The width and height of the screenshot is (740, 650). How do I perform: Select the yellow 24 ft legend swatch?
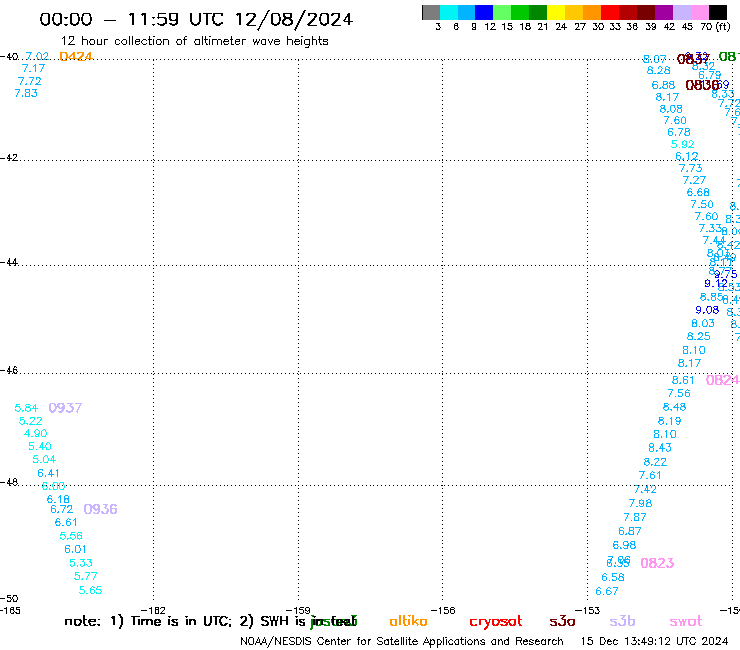tap(556, 12)
